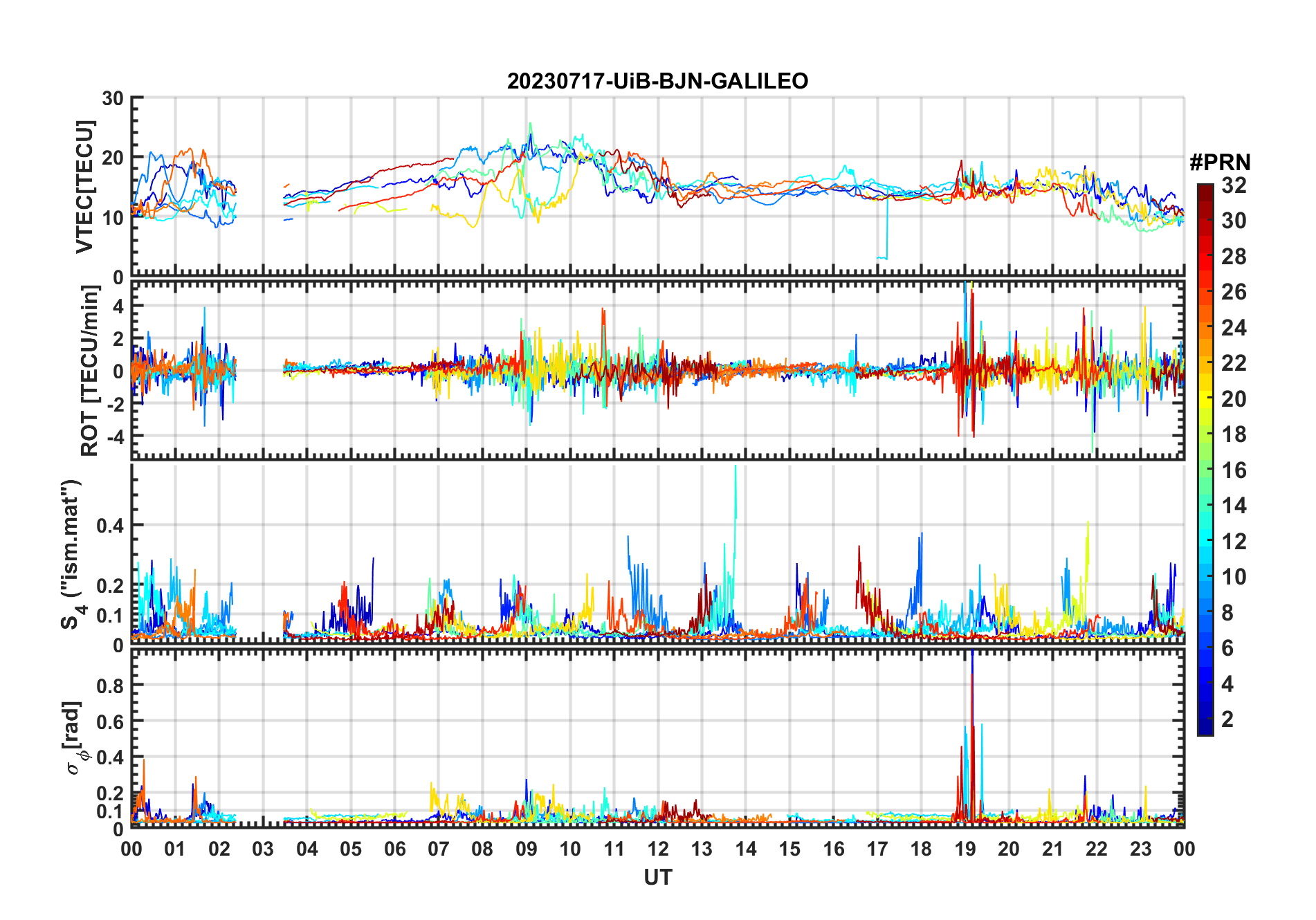Click x-axis hour label 23
Image resolution: width=1316 pixels, height=920 pixels.
click(x=1140, y=849)
